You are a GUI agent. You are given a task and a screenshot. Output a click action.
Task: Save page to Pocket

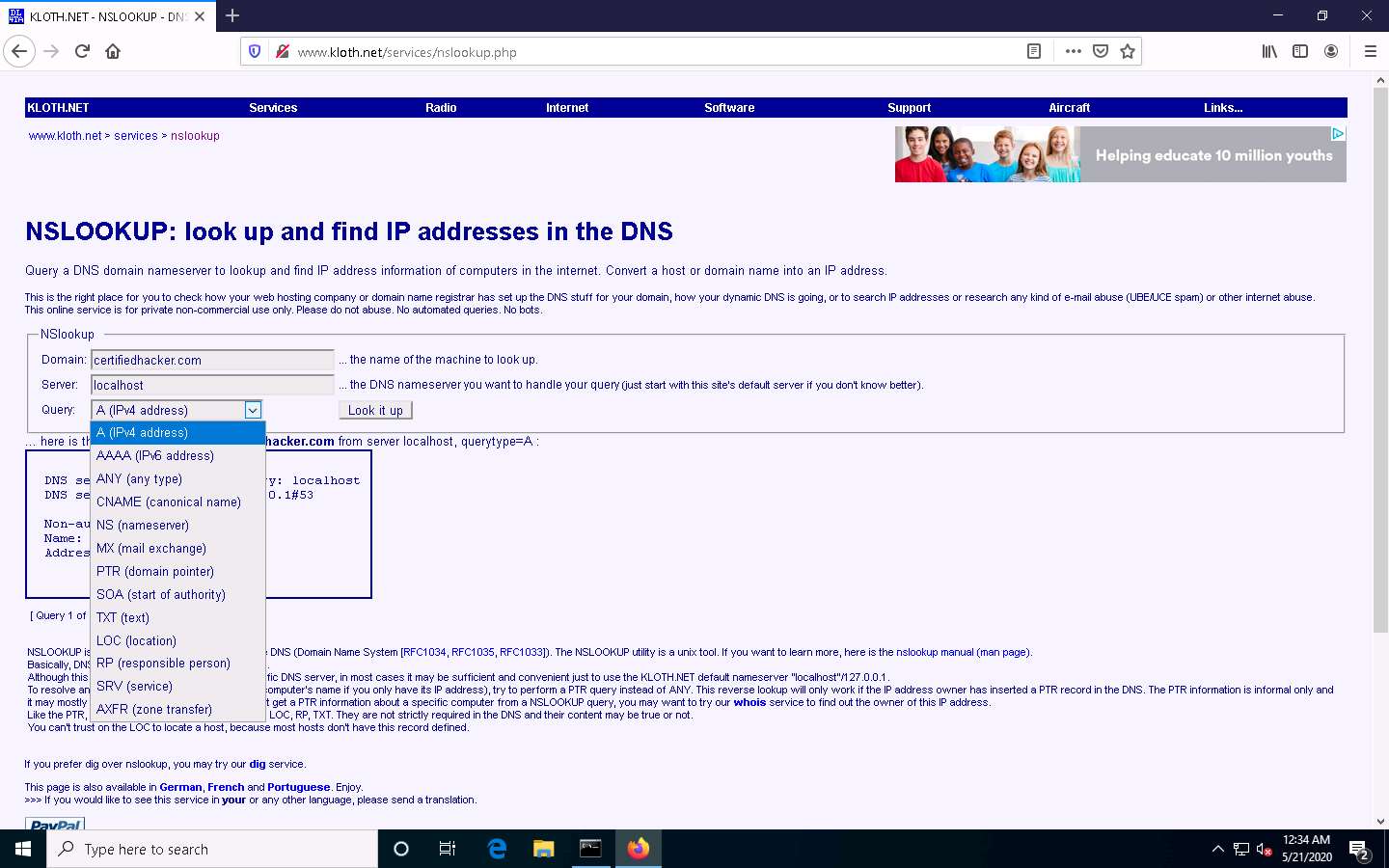click(1101, 51)
